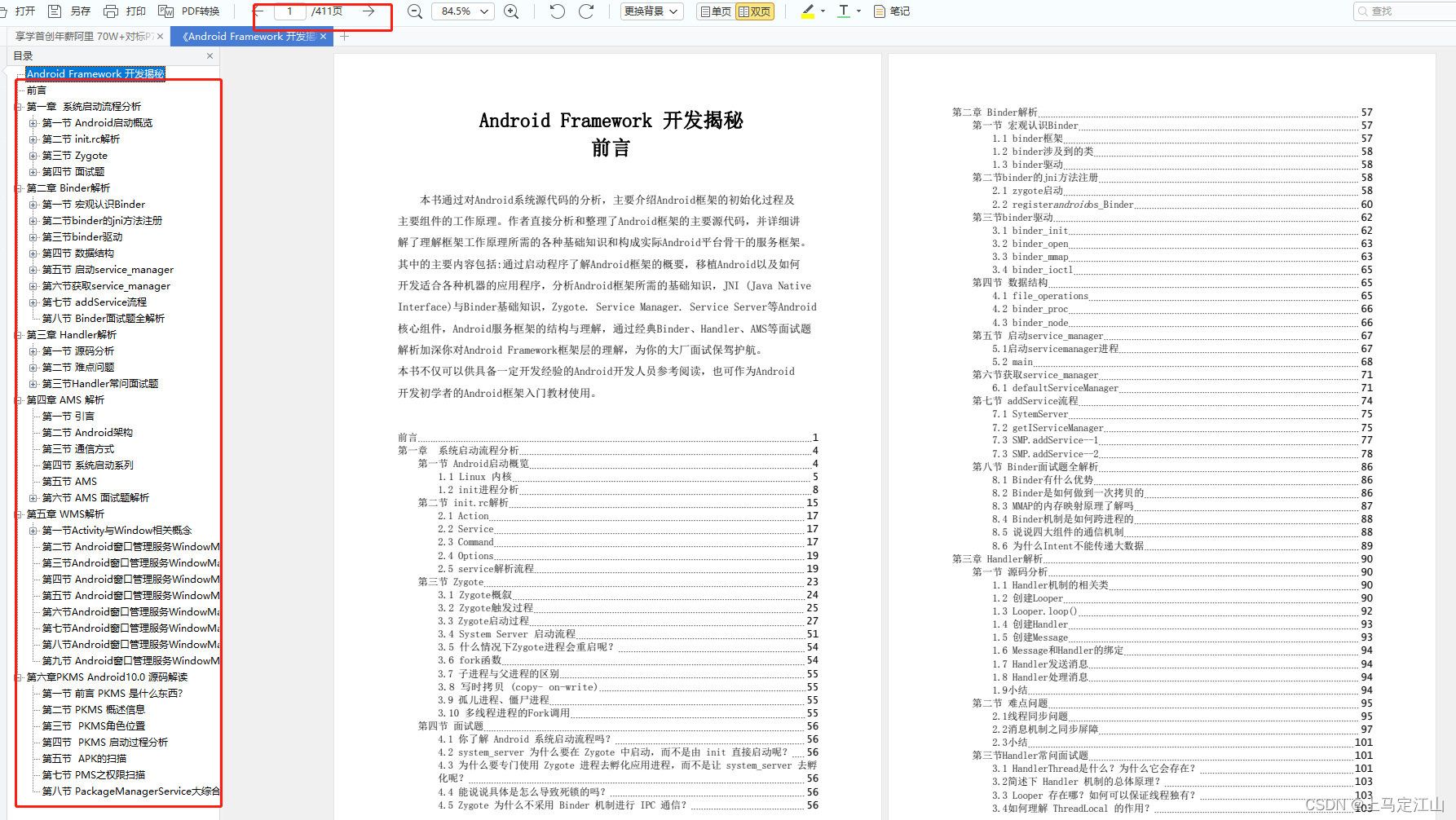Zoom out with the minus magnifier
The height and width of the screenshot is (820, 1456).
[x=415, y=11]
